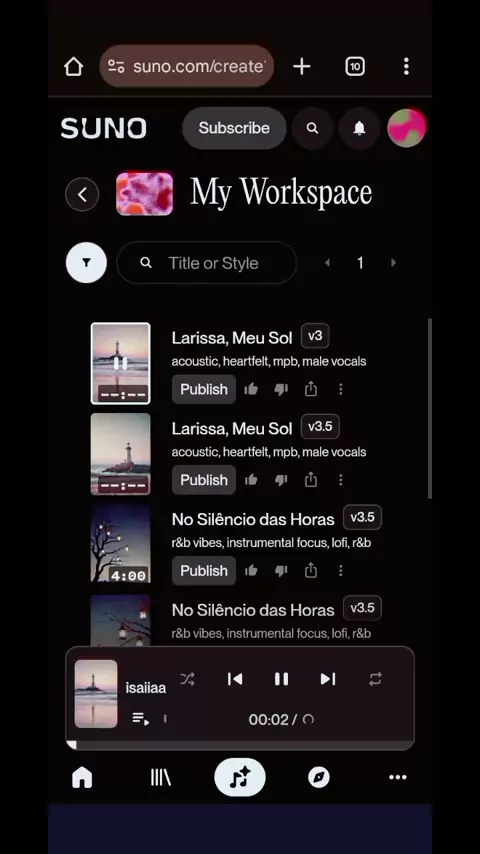Open more options for Larissa, Meu Sol v3
Viewport: 480px width, 854px height.
(341, 389)
